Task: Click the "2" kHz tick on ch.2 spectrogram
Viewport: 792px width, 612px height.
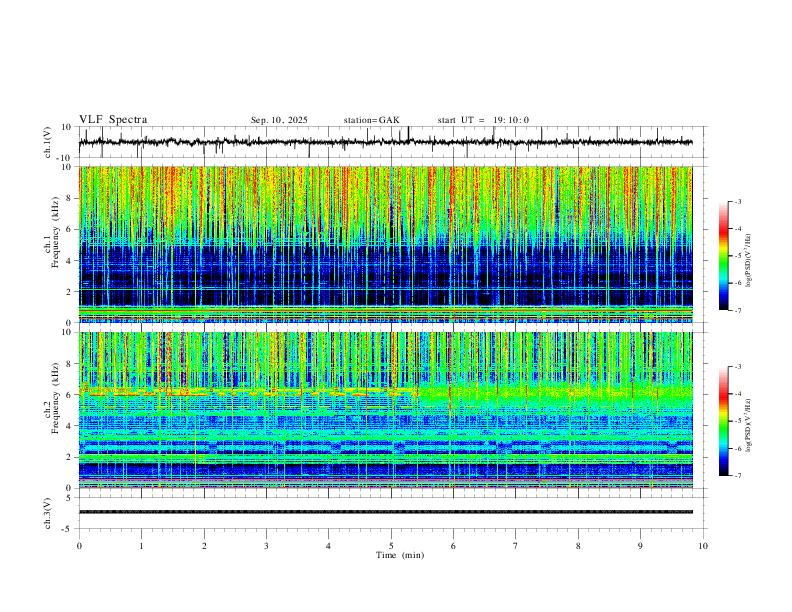Action: (x=70, y=457)
